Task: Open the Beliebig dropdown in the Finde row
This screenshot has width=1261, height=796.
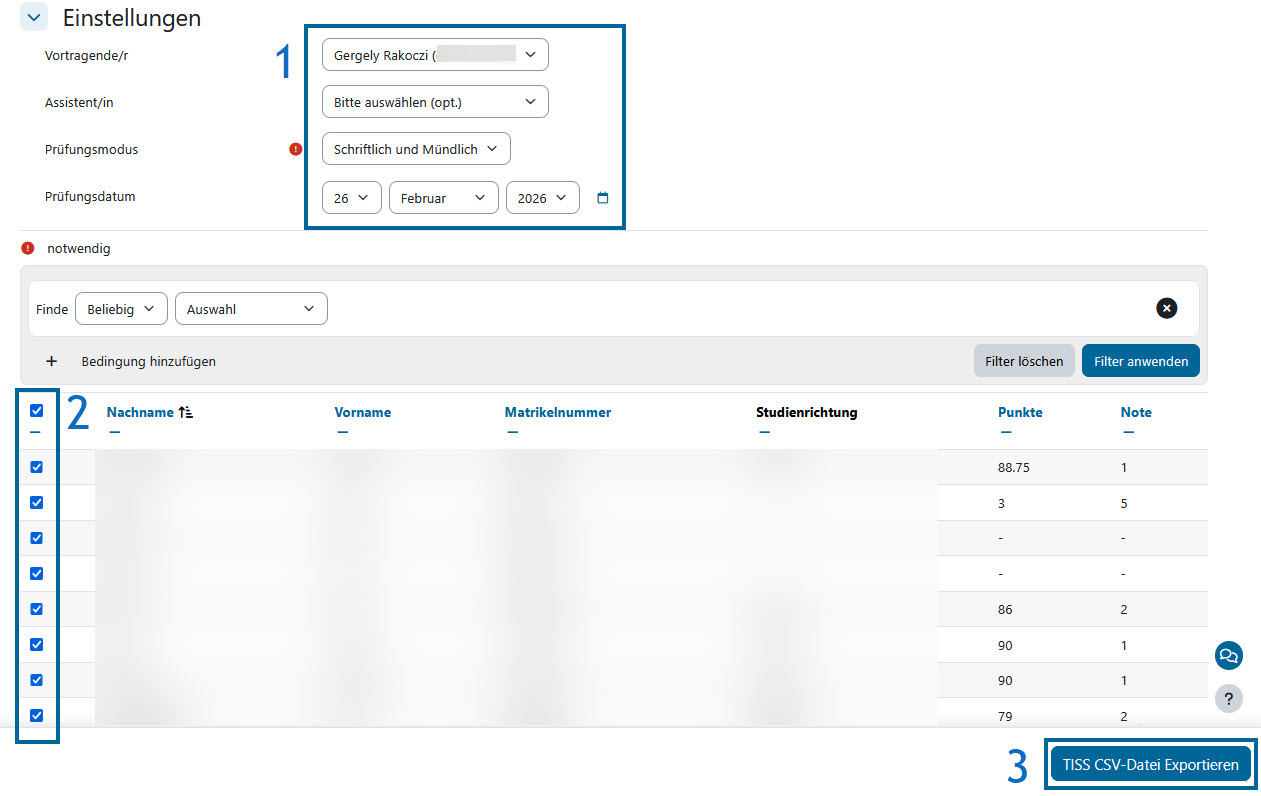Action: 121,308
